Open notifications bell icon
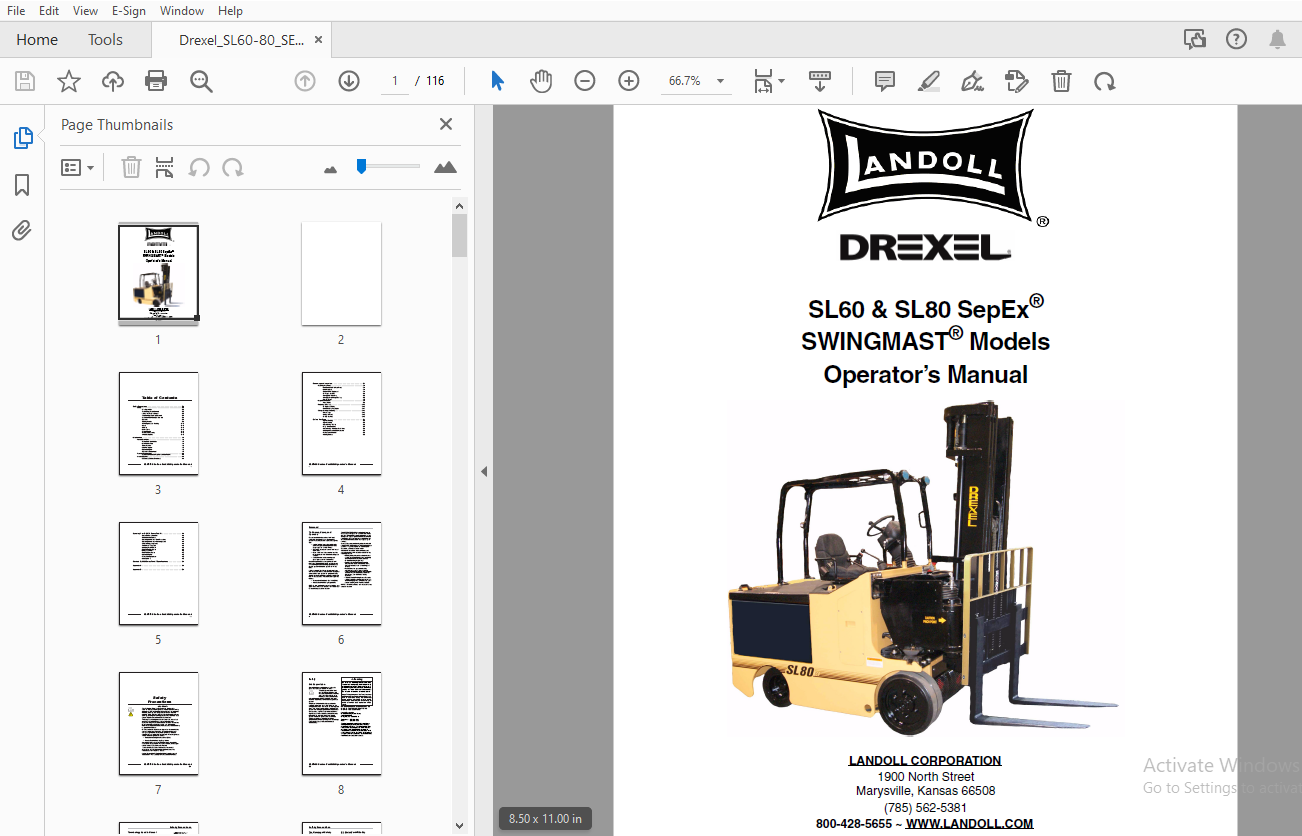The width and height of the screenshot is (1302, 836). pos(1277,40)
